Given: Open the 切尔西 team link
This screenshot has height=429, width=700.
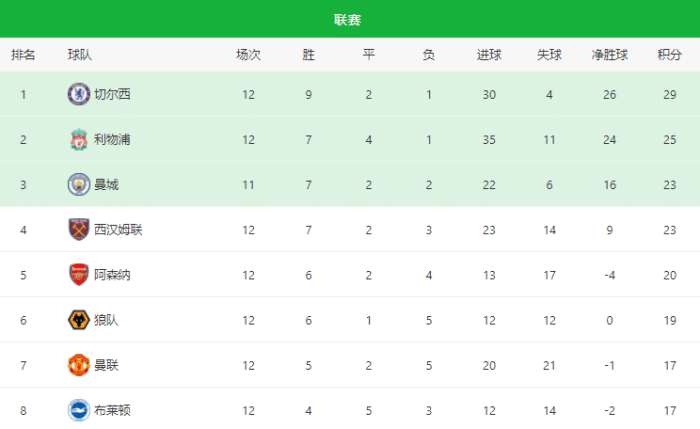Looking at the screenshot, I should [112, 94].
